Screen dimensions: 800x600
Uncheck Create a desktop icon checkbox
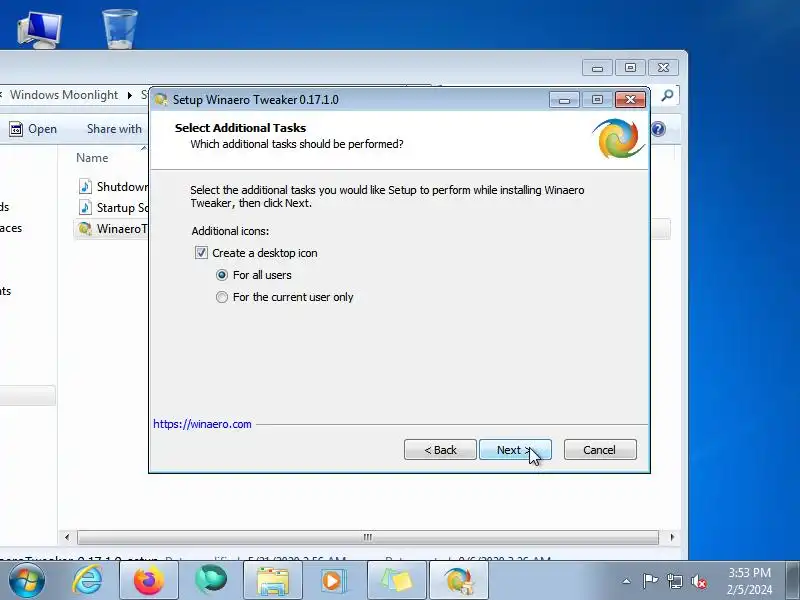(201, 253)
